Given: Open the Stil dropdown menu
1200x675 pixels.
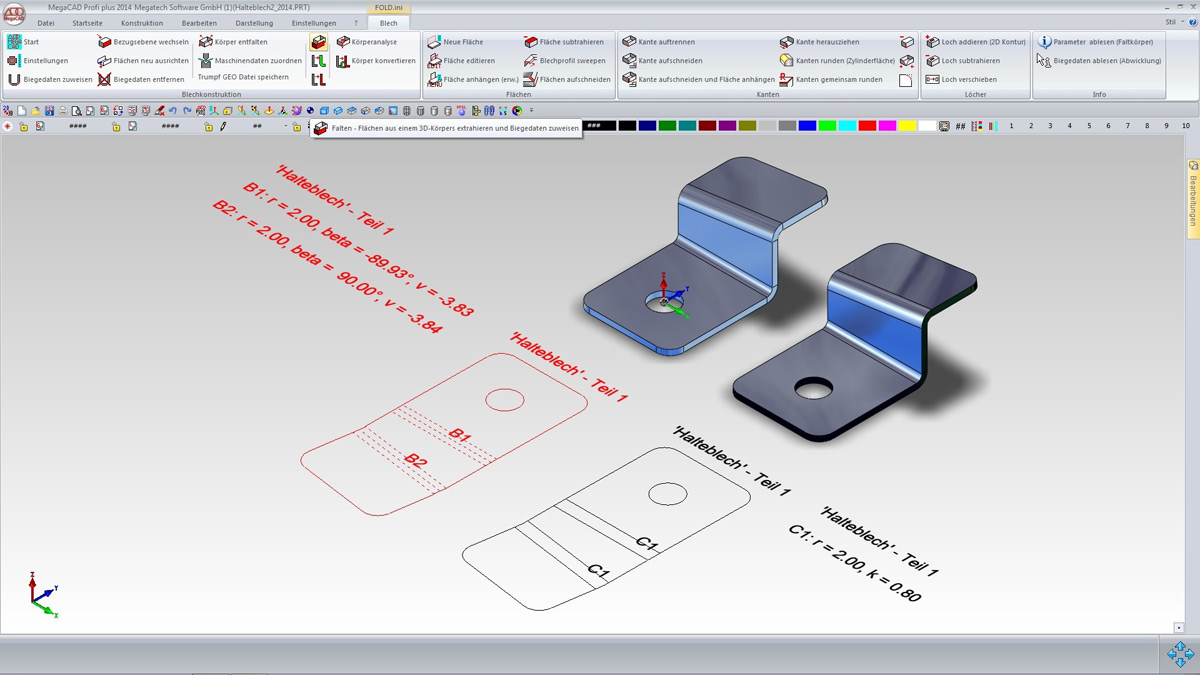Looking at the screenshot, I should (1174, 22).
